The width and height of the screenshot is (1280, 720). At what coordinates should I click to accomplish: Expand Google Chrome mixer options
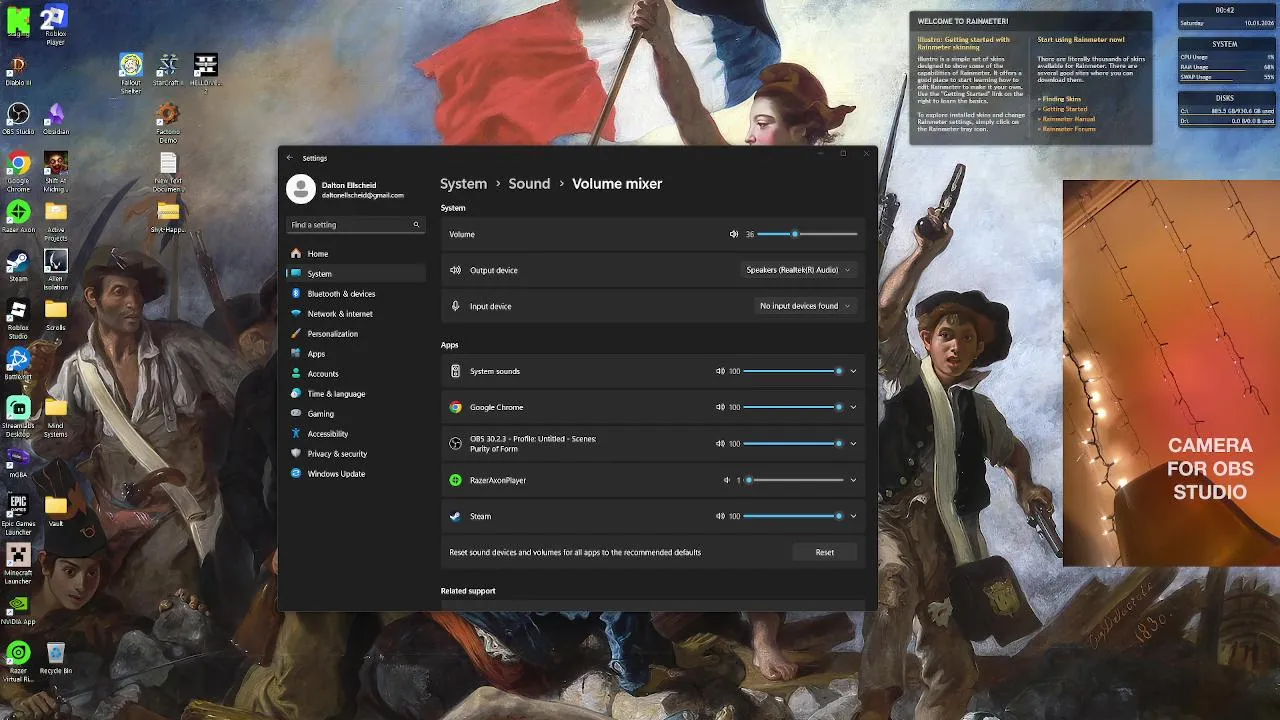[x=853, y=407]
